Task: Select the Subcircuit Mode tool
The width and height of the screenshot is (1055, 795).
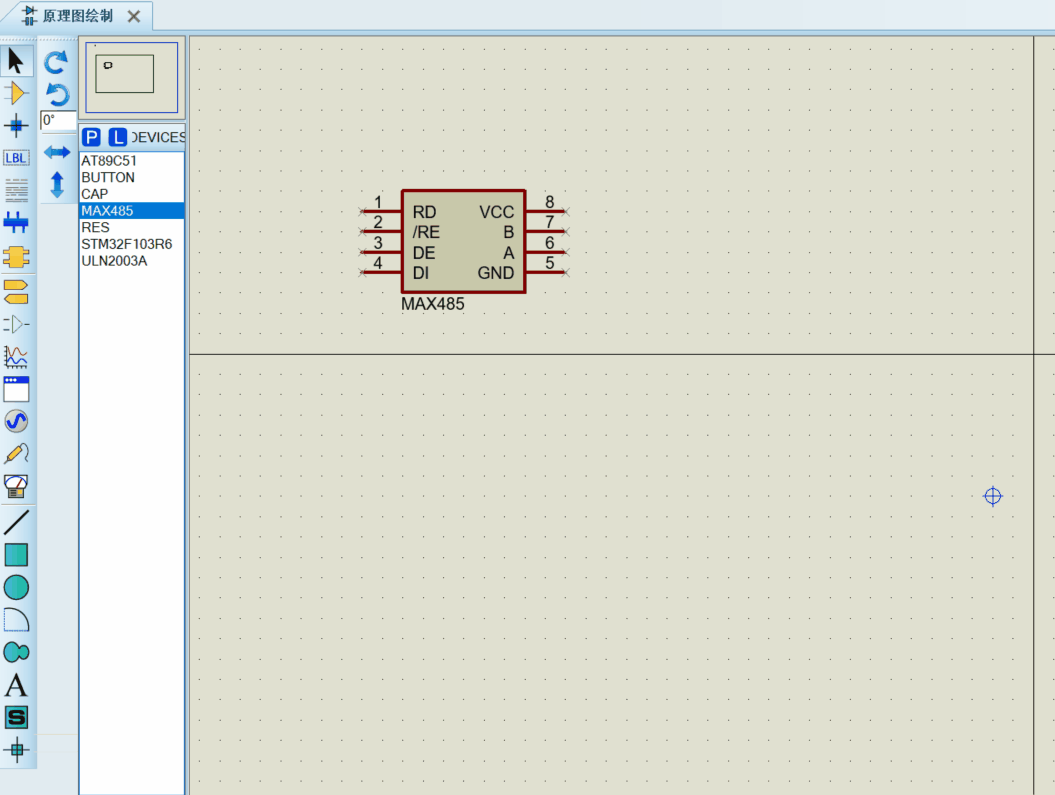Action: coord(16,257)
